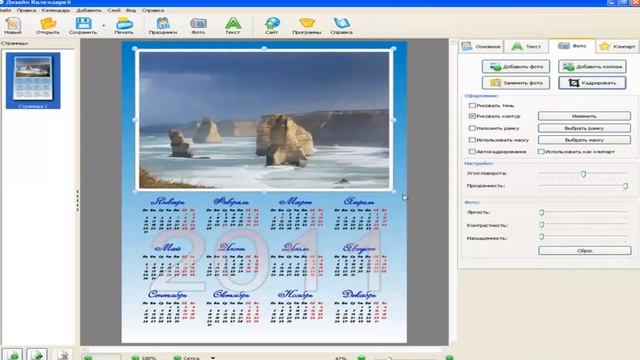
Task: Click the seascape photo on the calendar canvas
Action: coord(264,120)
